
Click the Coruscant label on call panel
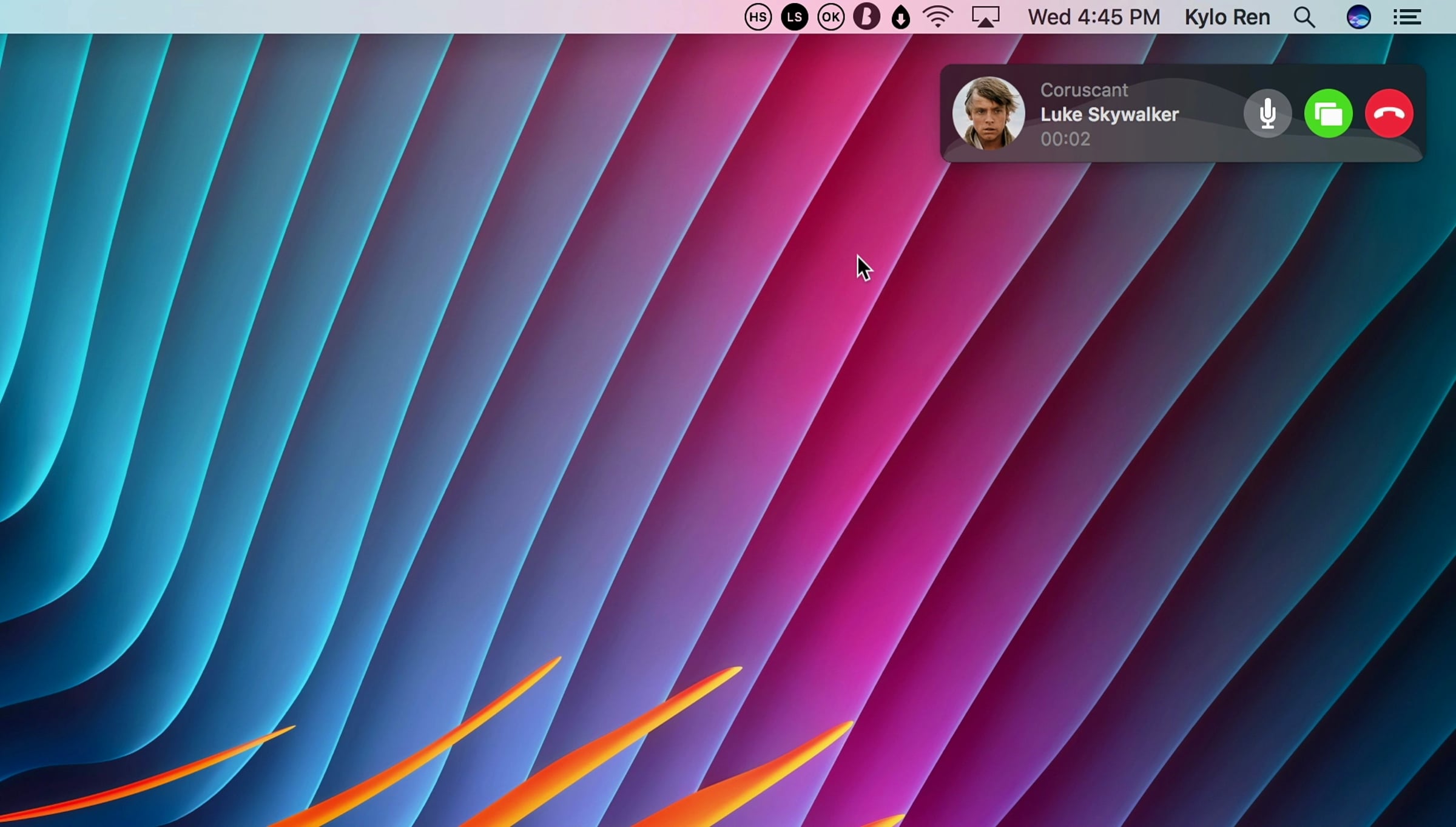point(1084,90)
